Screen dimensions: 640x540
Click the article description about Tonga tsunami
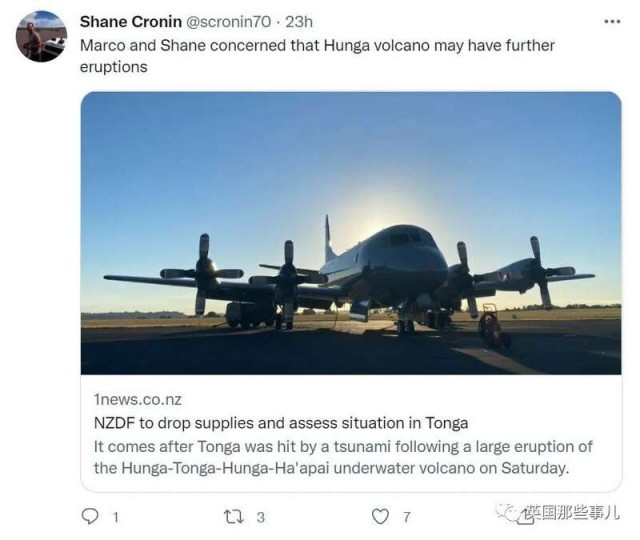pos(343,457)
